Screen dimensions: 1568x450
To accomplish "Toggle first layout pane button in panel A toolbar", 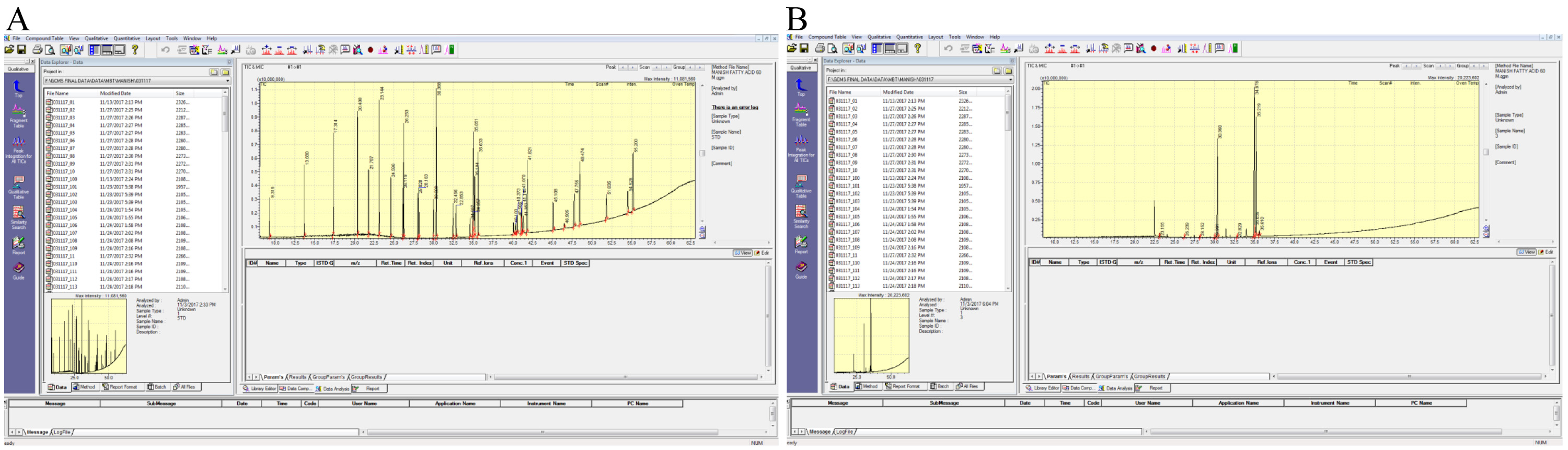I will (95, 50).
